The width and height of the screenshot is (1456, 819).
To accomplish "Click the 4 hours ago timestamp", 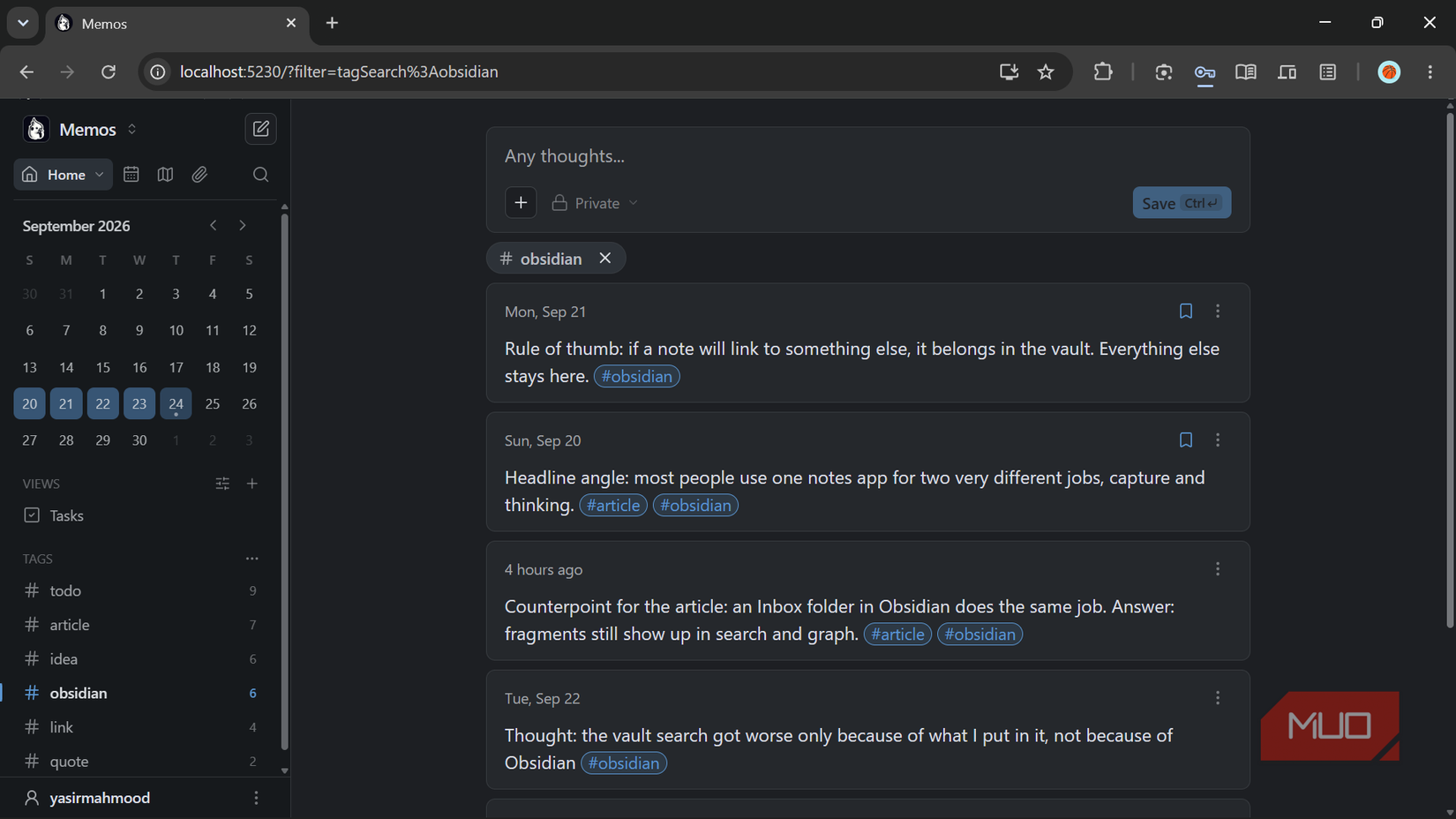I will [544, 569].
